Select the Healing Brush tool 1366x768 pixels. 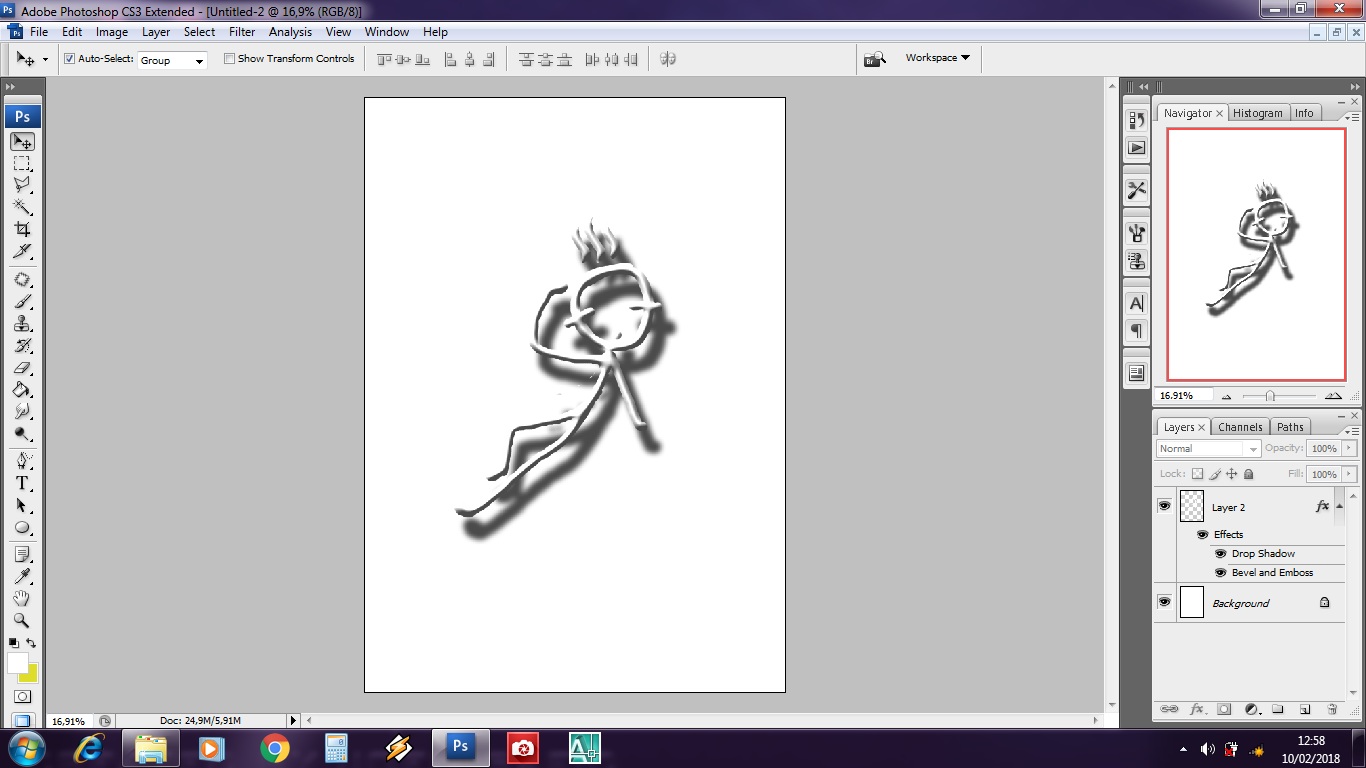pos(22,280)
